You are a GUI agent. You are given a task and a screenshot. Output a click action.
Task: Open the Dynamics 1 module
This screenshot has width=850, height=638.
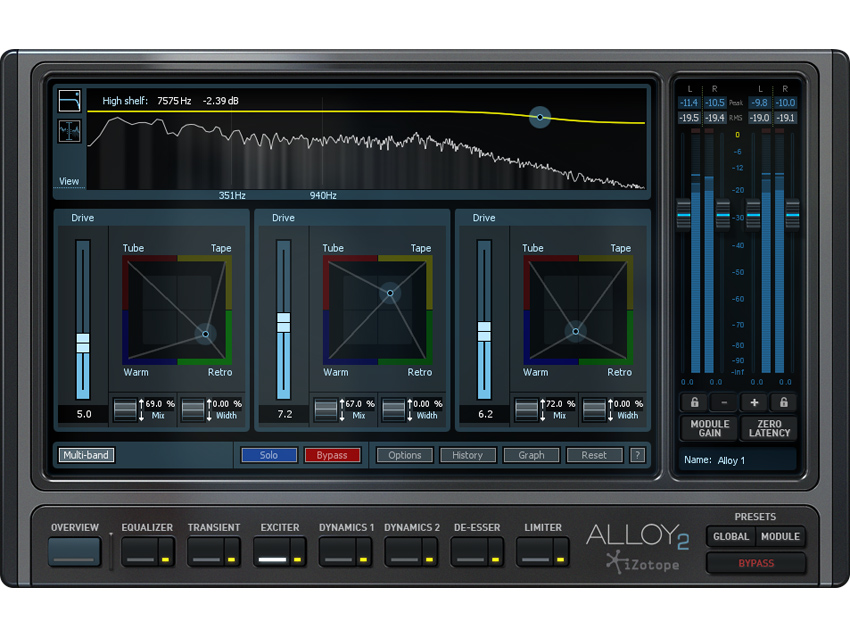click(x=339, y=551)
